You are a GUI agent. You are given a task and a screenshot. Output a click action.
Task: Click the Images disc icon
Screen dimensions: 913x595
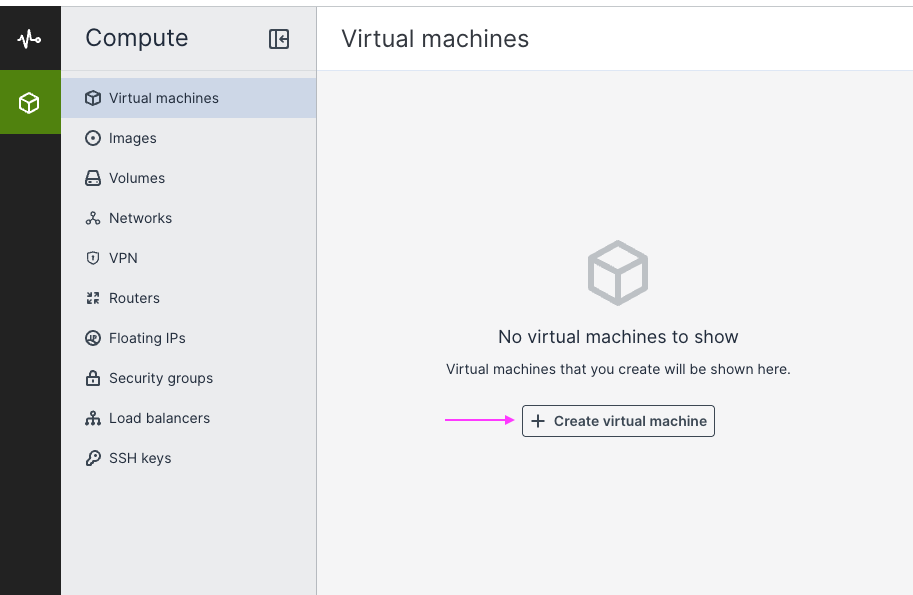pos(93,138)
